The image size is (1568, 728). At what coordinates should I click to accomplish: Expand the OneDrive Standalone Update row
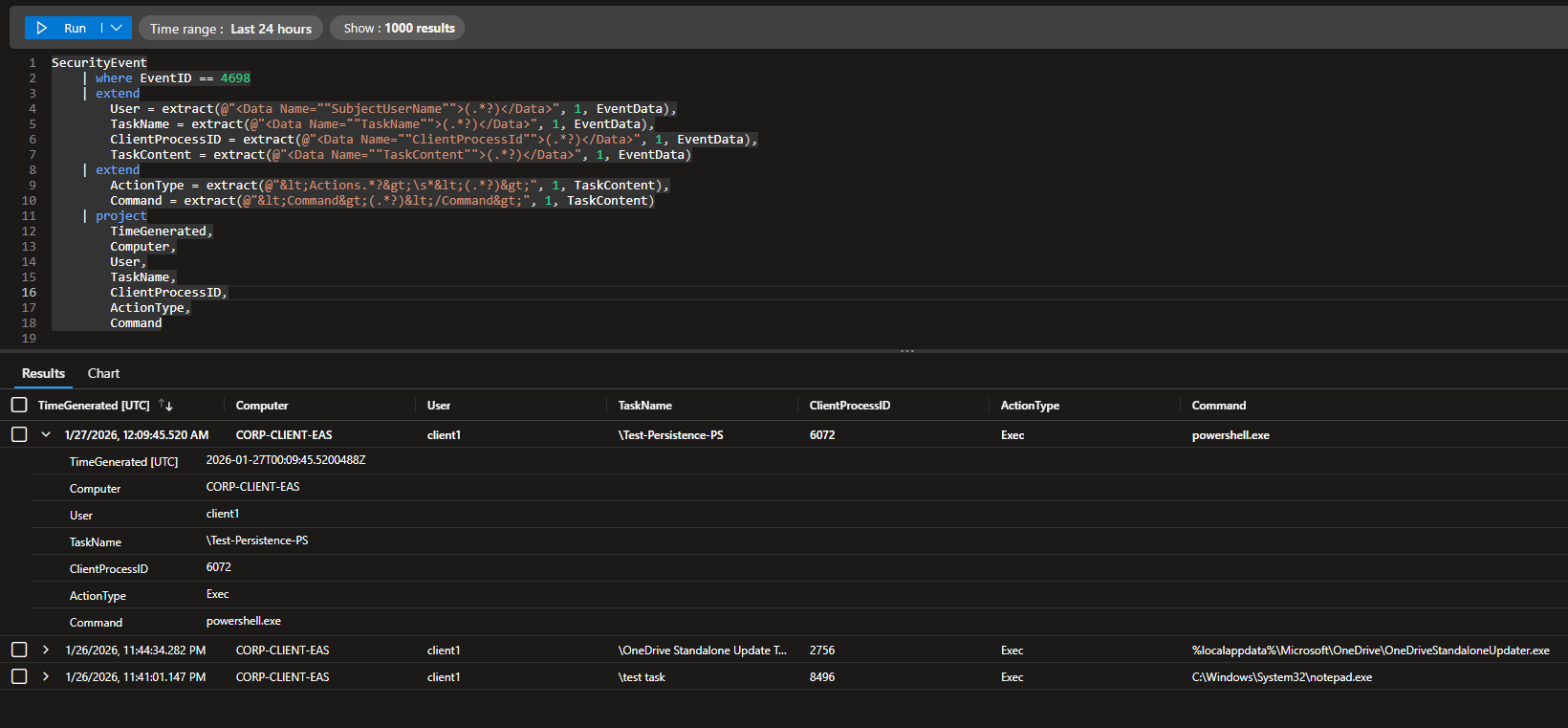click(45, 651)
